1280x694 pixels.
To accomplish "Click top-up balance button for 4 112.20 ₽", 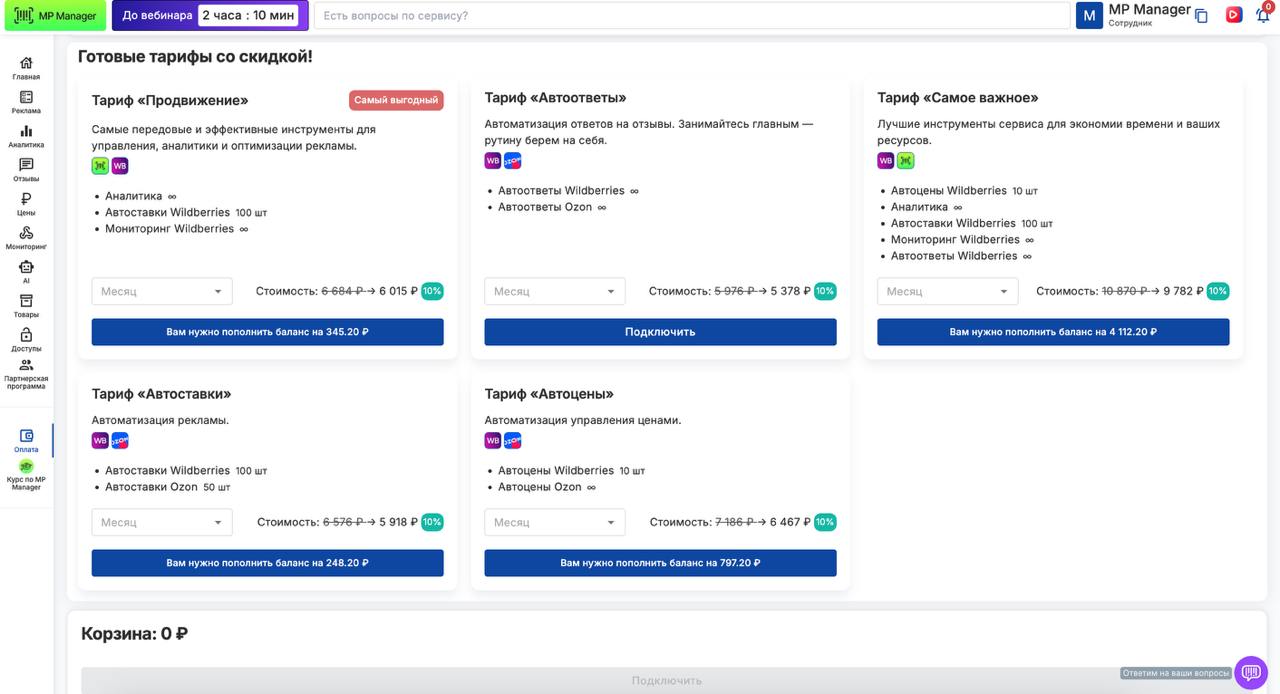I will tap(1053, 332).
